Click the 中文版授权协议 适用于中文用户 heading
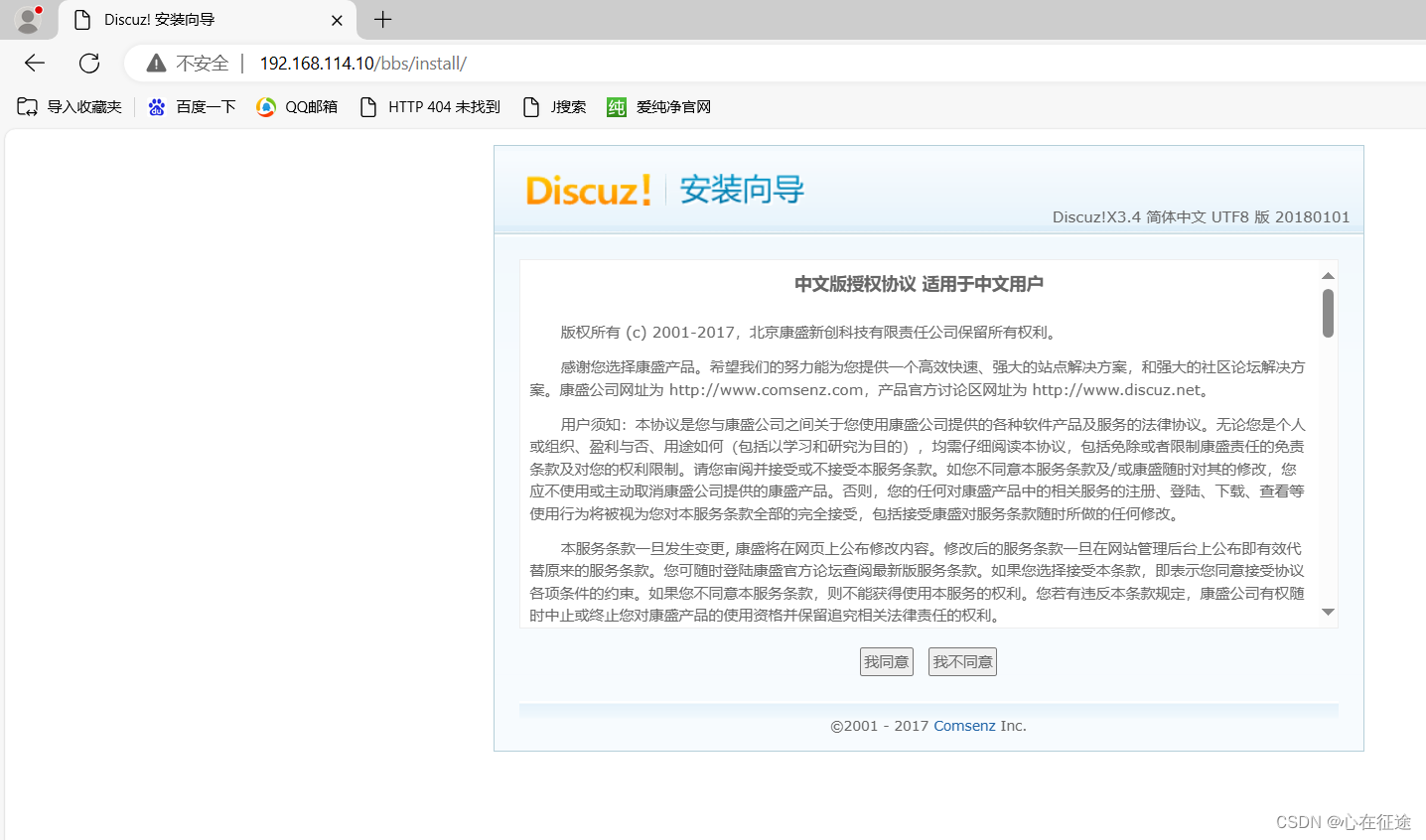This screenshot has height=840, width=1426. 919,284
